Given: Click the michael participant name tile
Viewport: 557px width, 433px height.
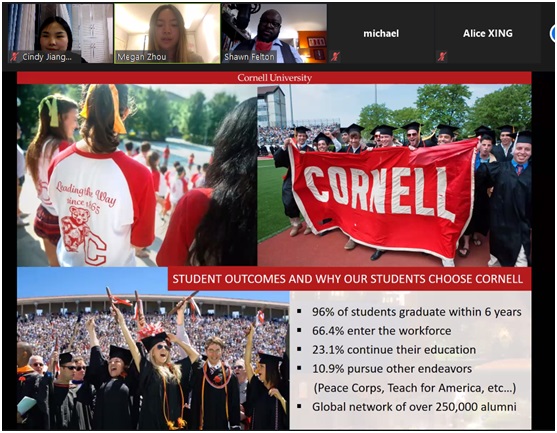Looking at the screenshot, I should (381, 33).
